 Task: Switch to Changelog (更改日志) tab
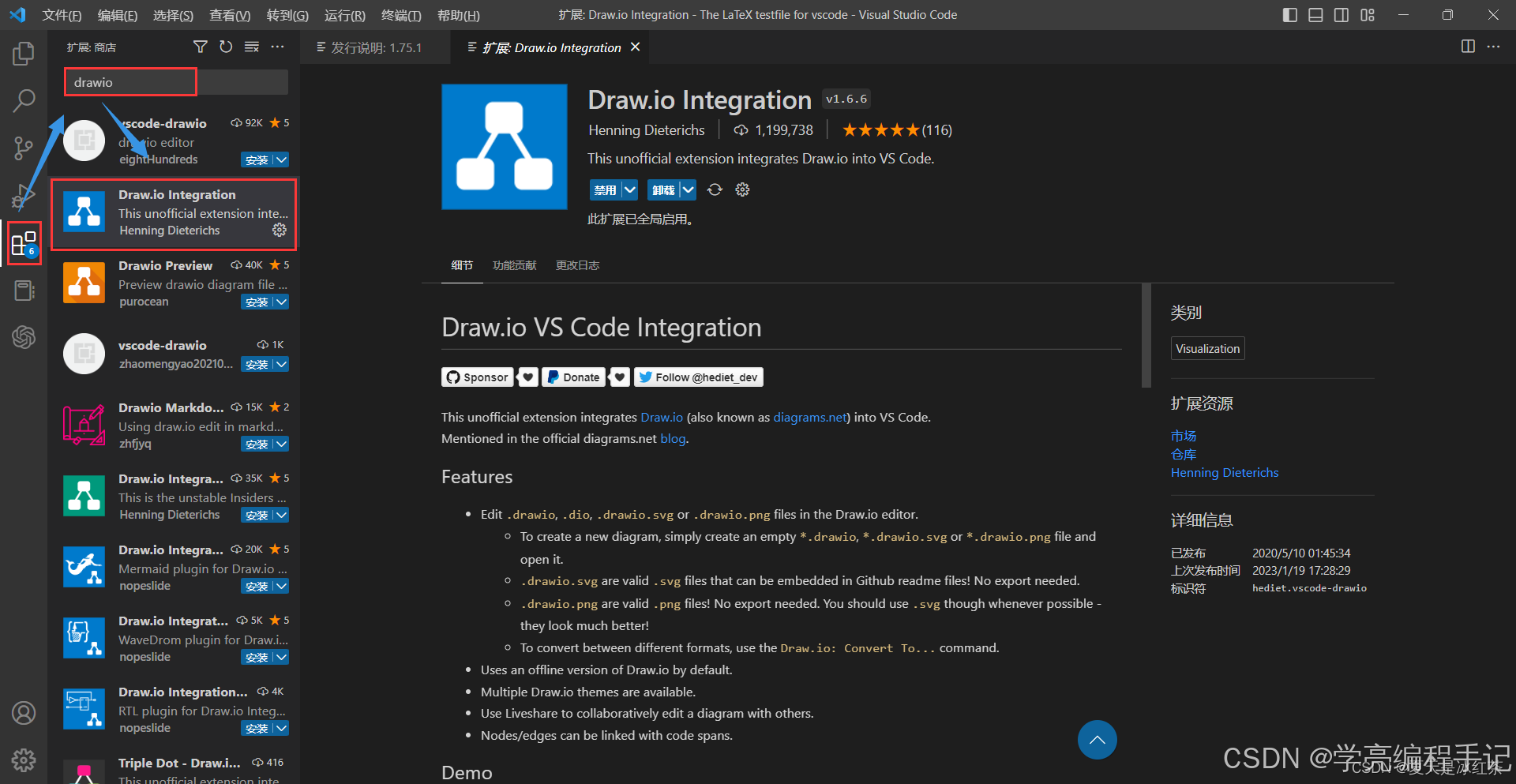(577, 265)
